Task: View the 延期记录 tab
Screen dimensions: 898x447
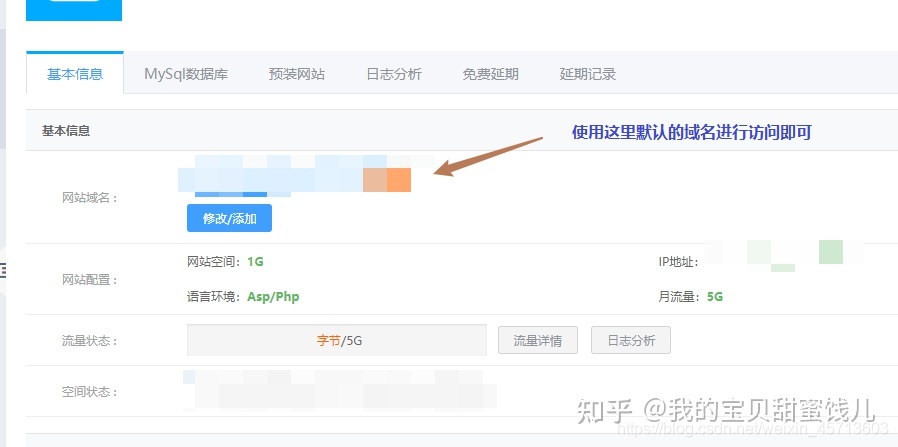Action: (588, 74)
